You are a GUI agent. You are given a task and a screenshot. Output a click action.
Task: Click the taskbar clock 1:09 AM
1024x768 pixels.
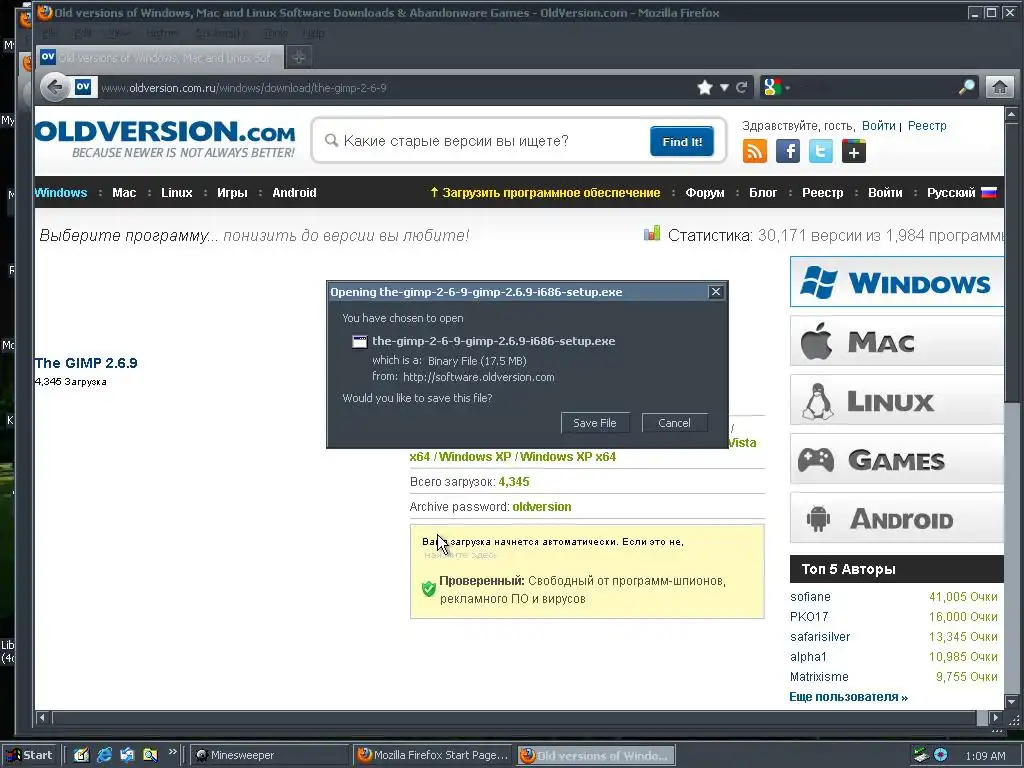coord(985,756)
